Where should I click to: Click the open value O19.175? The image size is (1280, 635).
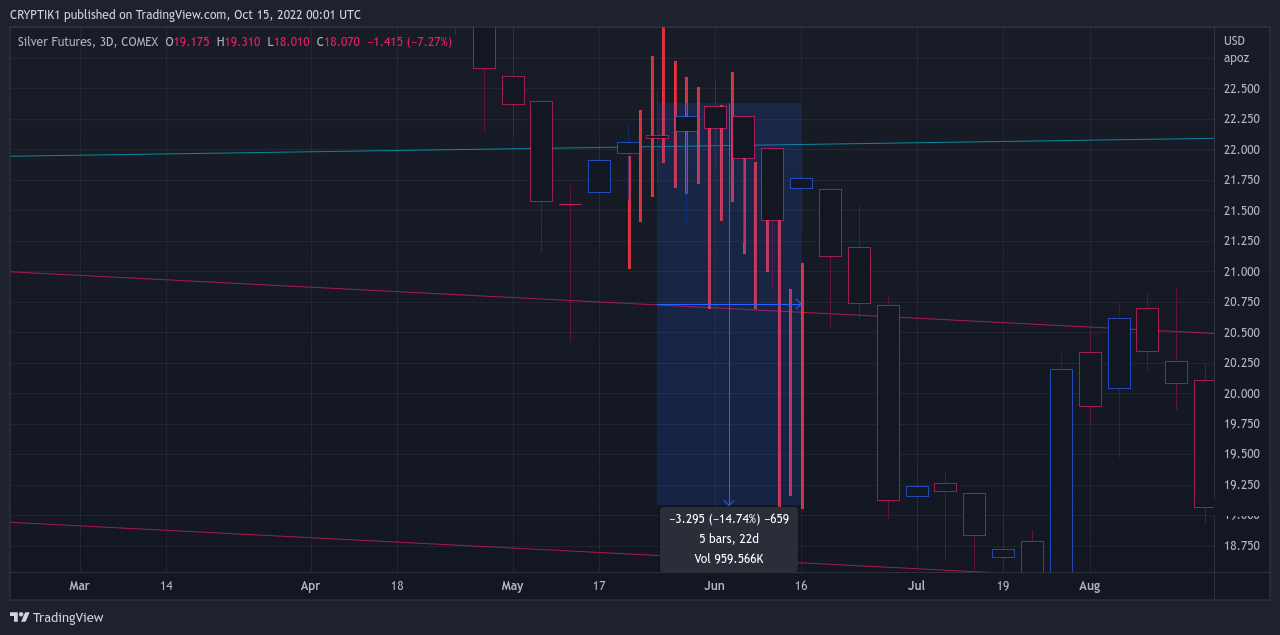tap(189, 42)
